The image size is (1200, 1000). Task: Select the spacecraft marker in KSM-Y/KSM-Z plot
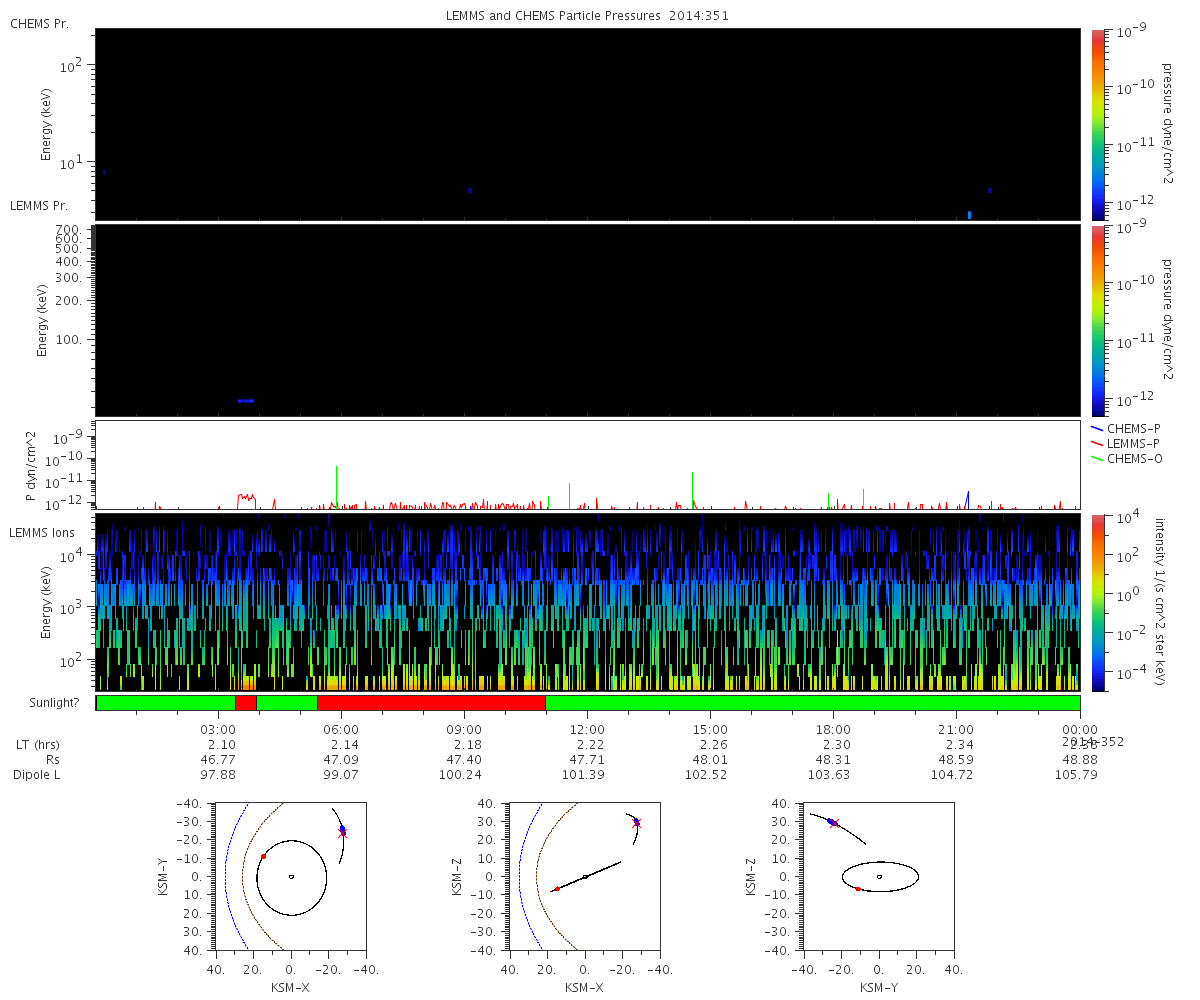pyautogui.click(x=831, y=822)
